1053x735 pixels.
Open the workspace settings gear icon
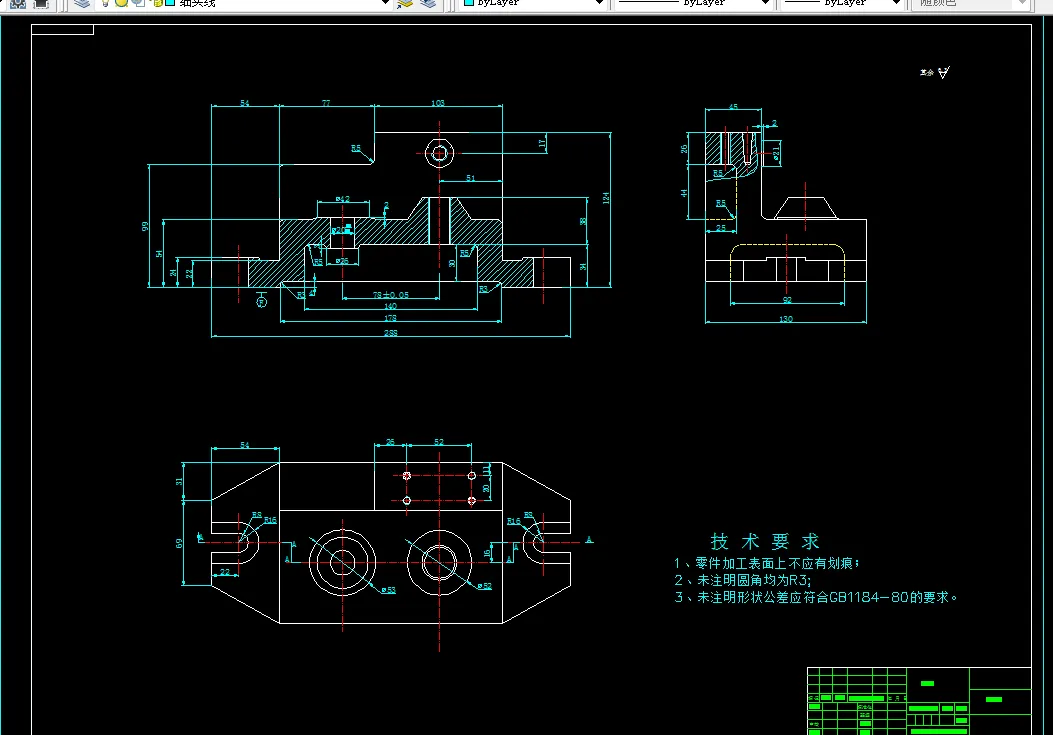tap(18, 3)
